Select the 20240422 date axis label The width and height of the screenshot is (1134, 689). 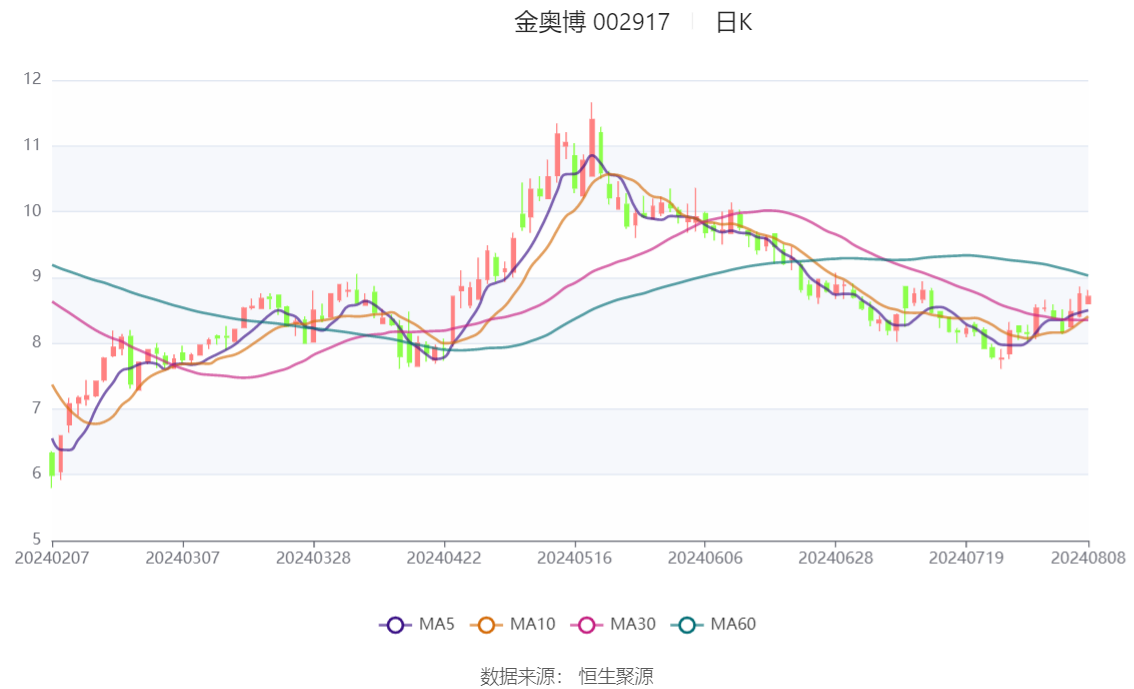coord(444,558)
